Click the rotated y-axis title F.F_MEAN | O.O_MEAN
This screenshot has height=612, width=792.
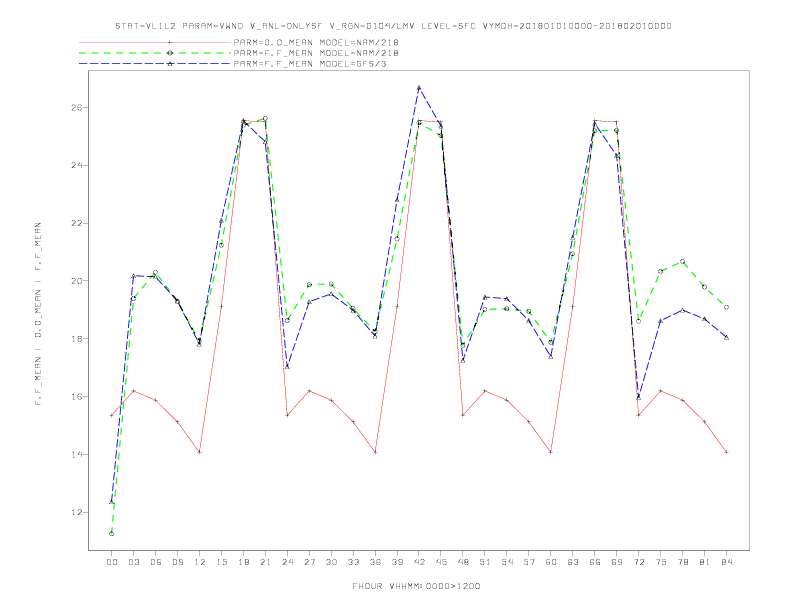point(38,314)
